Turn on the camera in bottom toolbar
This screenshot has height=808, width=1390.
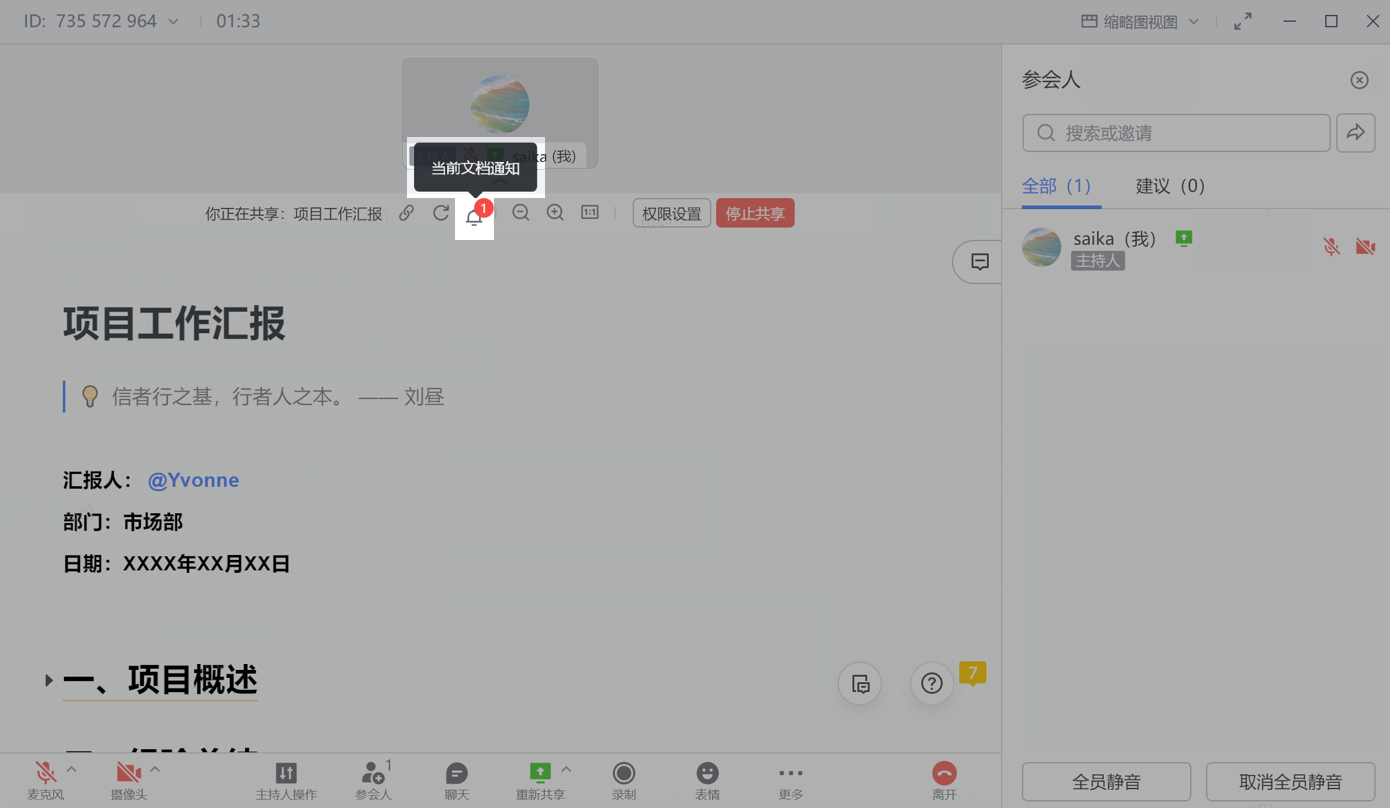pyautogui.click(x=128, y=780)
